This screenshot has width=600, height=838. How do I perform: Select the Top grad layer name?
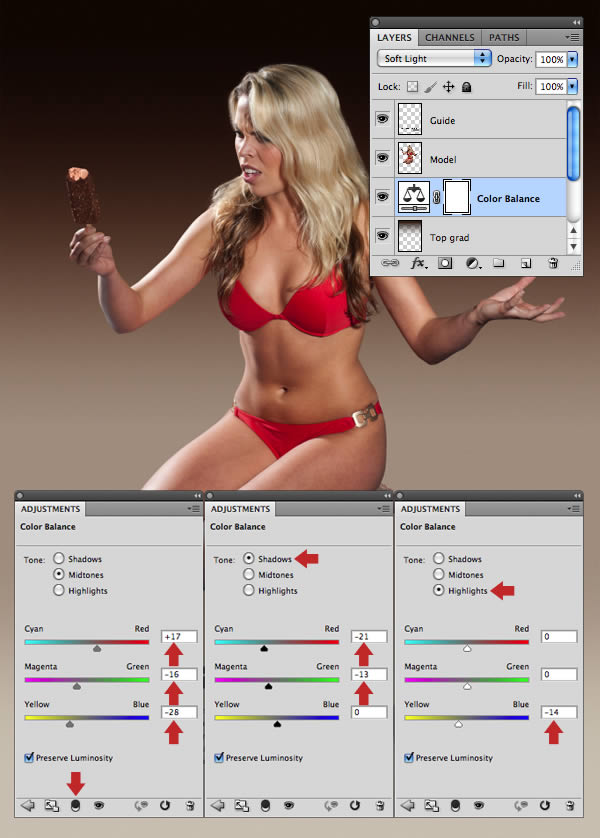point(449,238)
